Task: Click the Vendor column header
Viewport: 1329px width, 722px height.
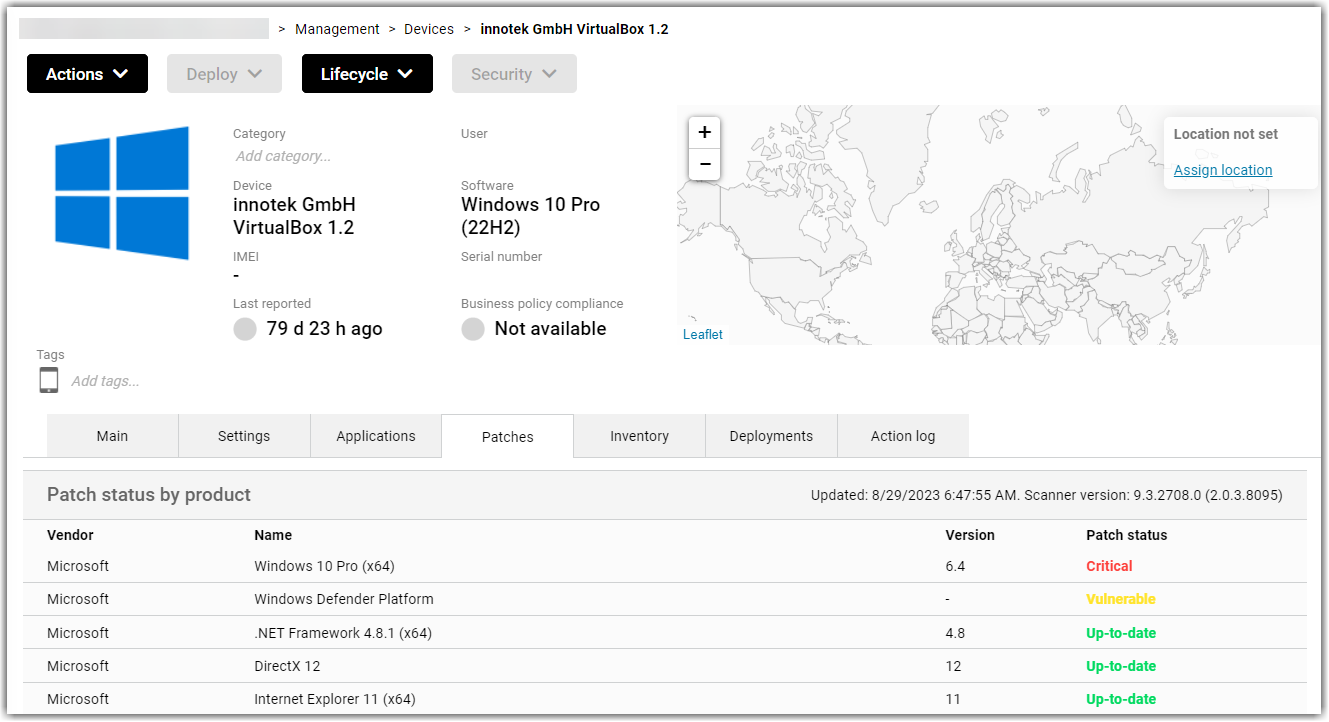Action: click(70, 535)
